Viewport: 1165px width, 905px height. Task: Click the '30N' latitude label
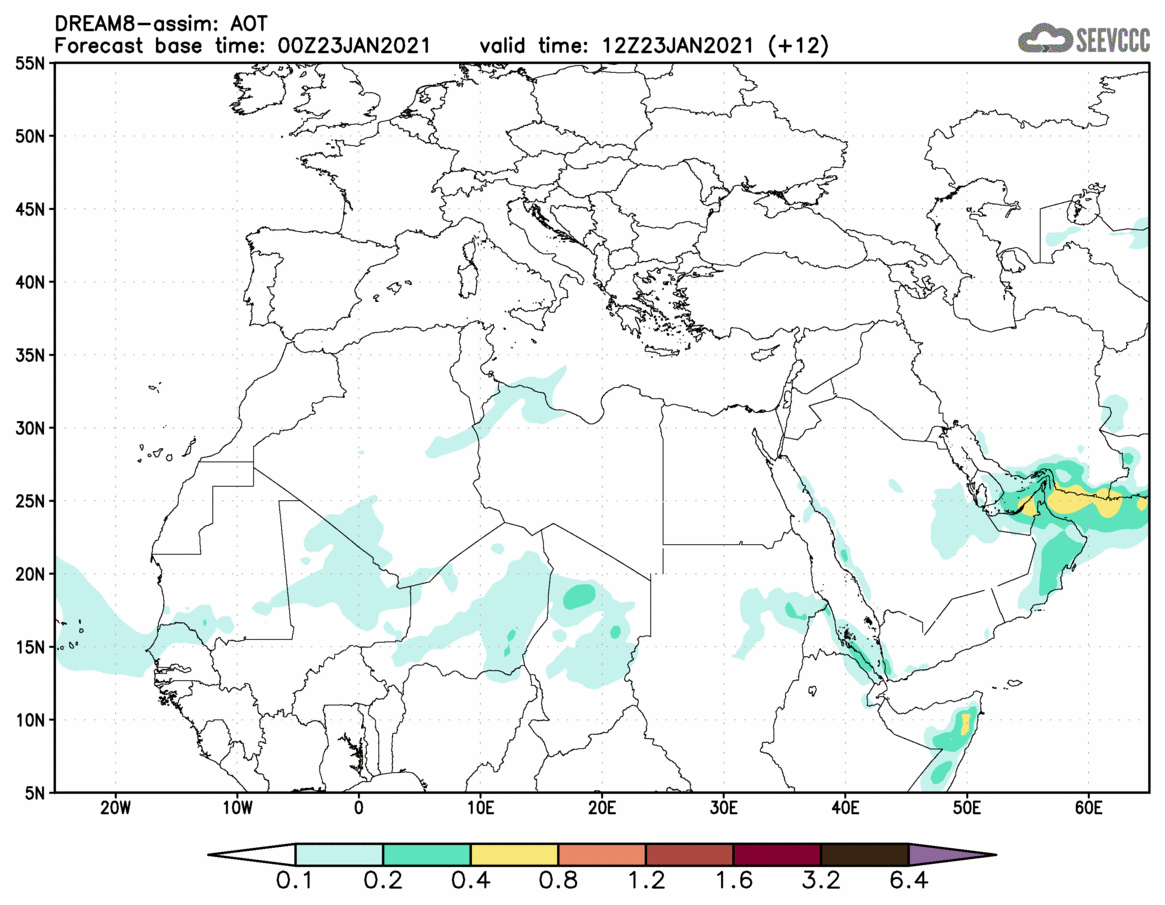30,428
